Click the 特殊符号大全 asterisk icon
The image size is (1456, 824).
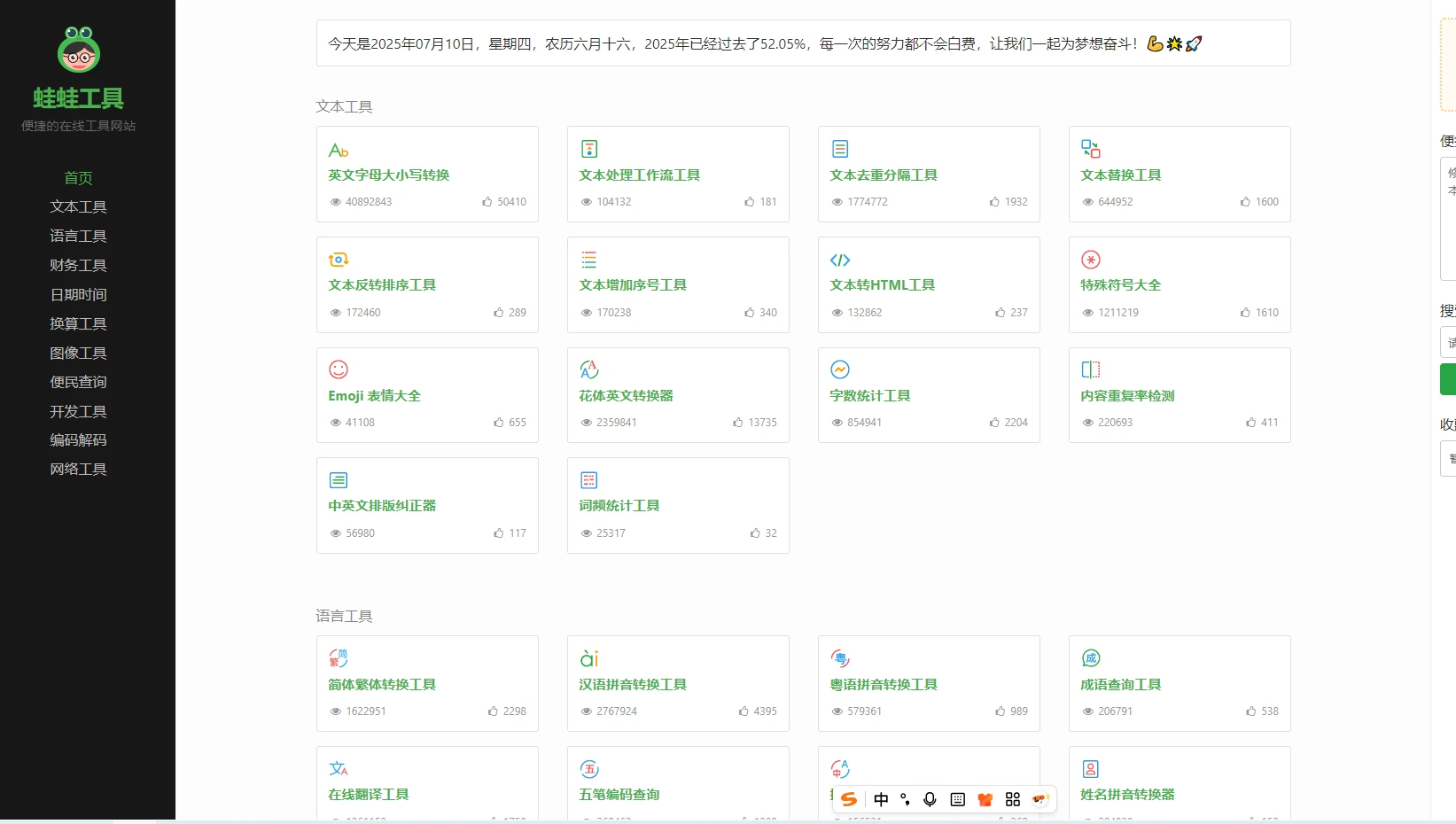click(1090, 260)
